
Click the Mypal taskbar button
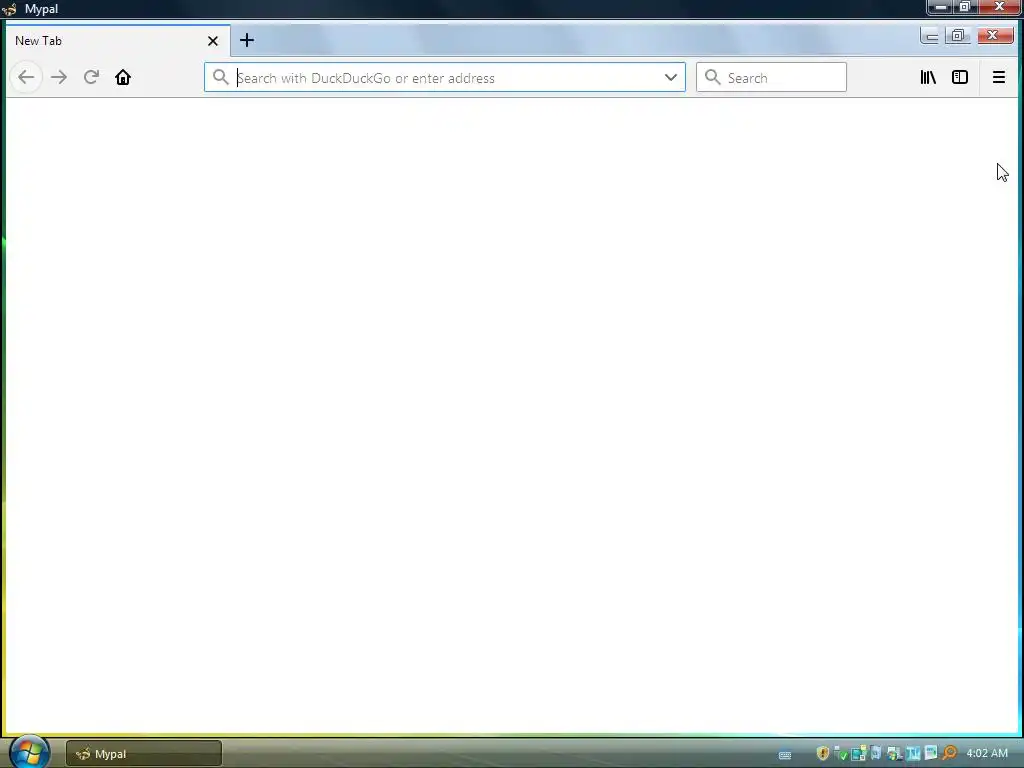[x=144, y=754]
